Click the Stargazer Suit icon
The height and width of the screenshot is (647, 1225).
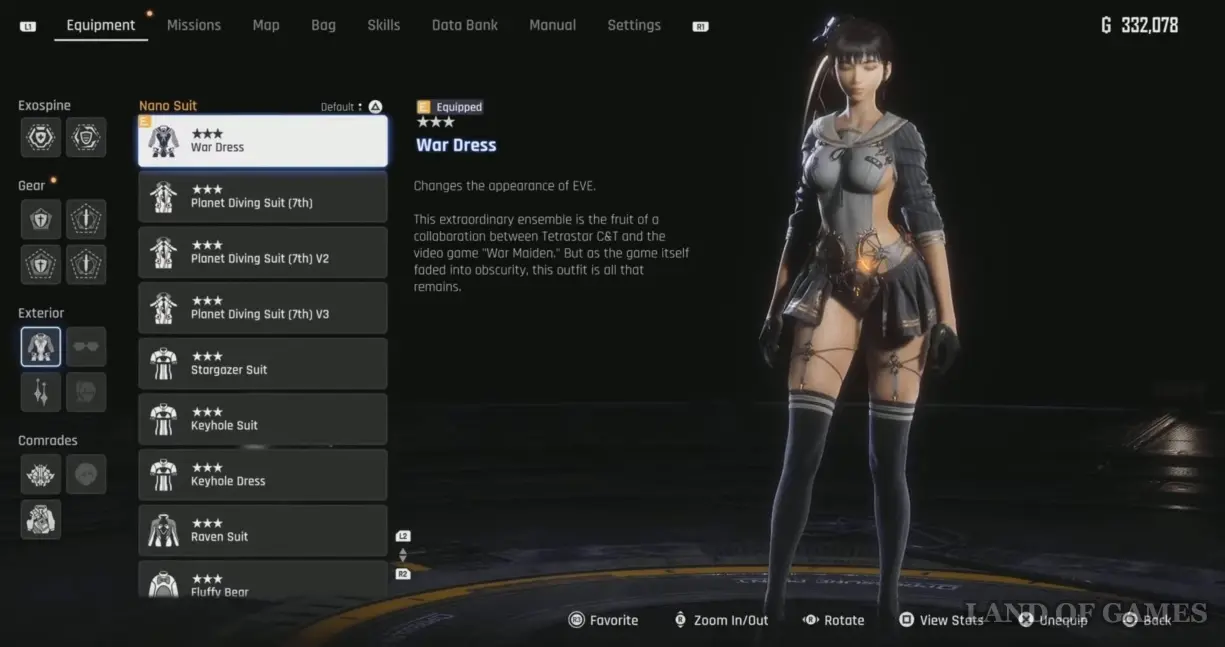[x=164, y=364]
